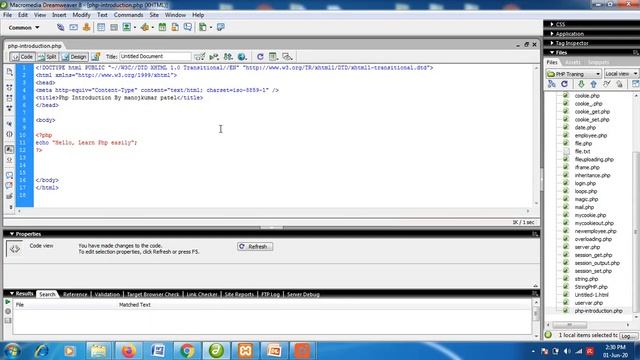Click the Files panel horizontal scrollbar
Image resolution: width=640 pixels, height=360 pixels.
587,325
